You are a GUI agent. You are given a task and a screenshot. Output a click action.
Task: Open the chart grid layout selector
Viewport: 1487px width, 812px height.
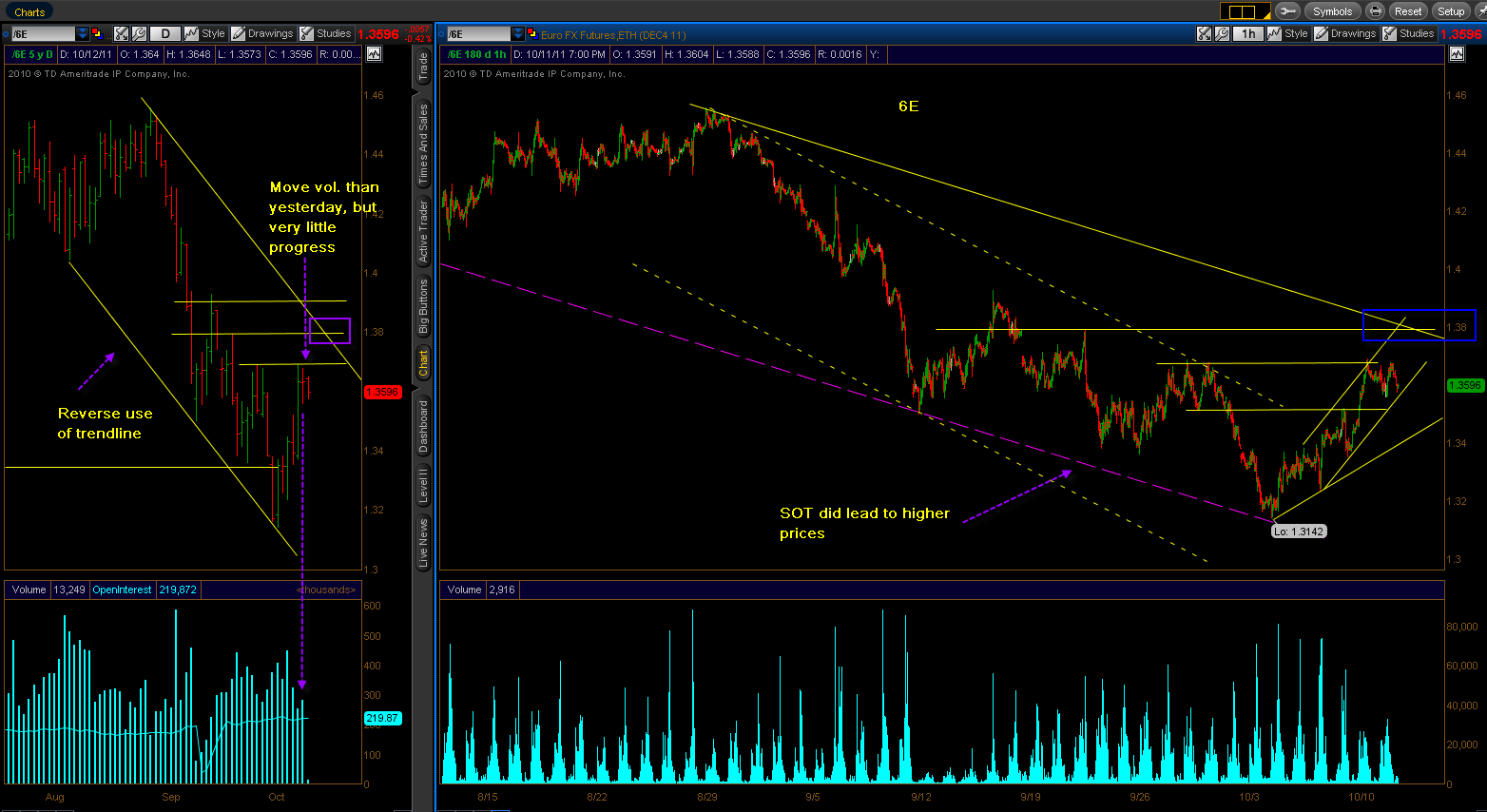1244,11
